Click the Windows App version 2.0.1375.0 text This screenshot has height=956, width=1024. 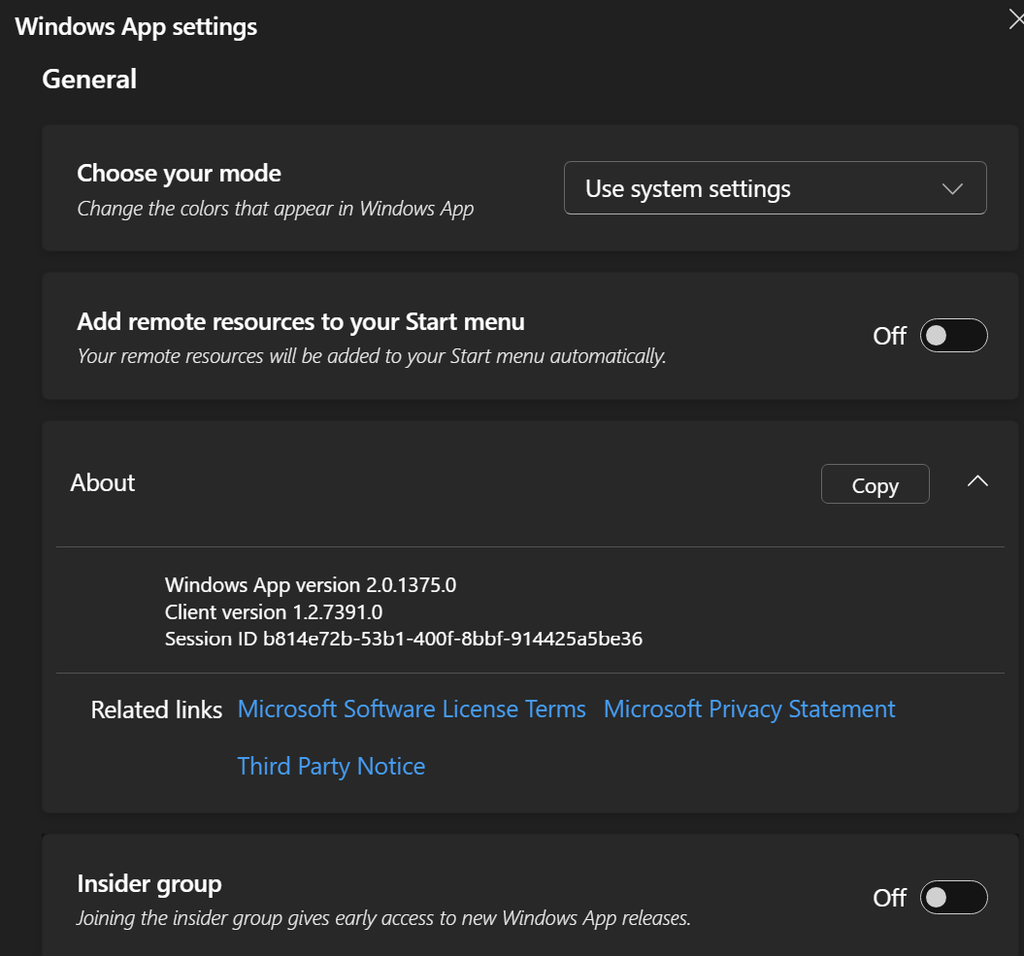[x=310, y=584]
